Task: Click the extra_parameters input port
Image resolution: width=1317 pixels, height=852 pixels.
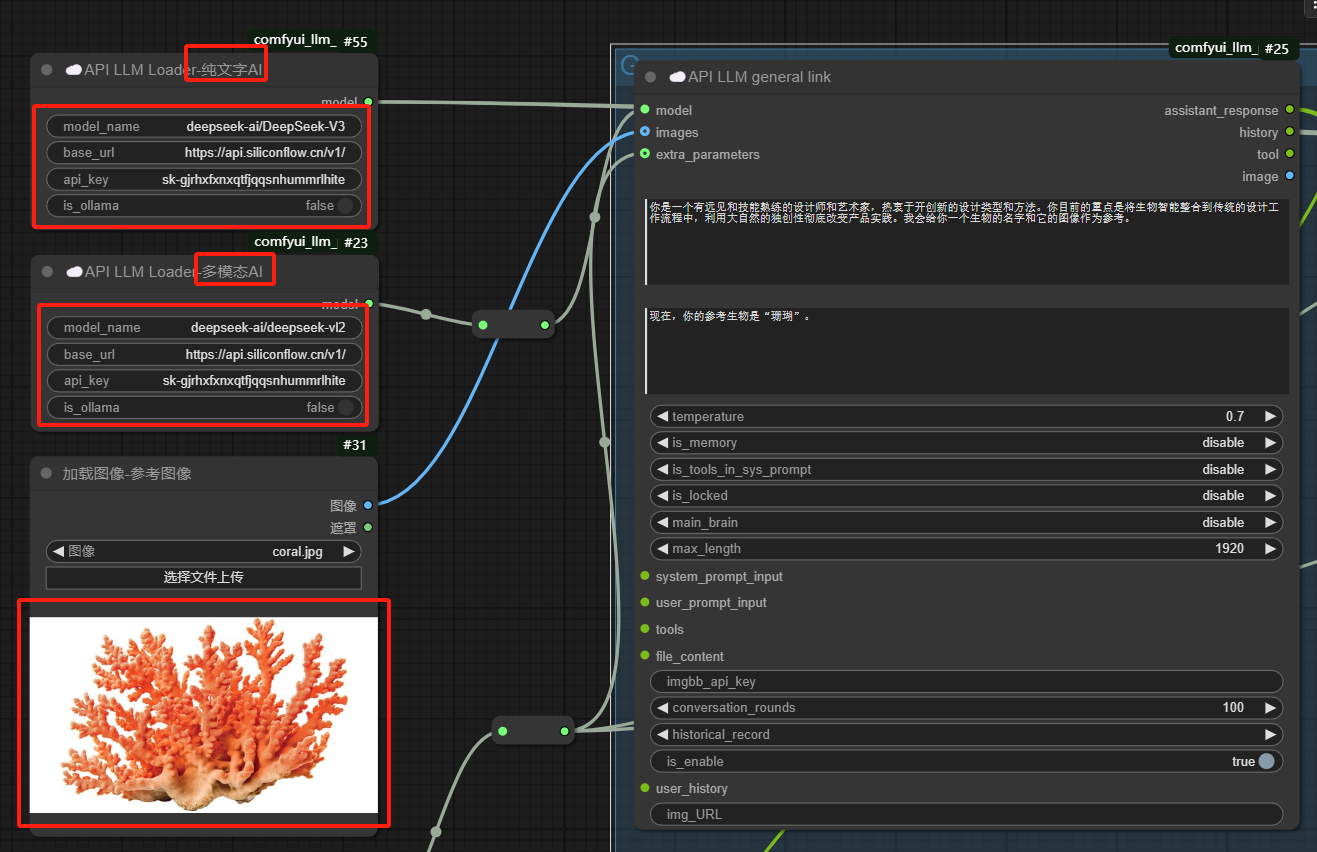Action: click(x=645, y=154)
